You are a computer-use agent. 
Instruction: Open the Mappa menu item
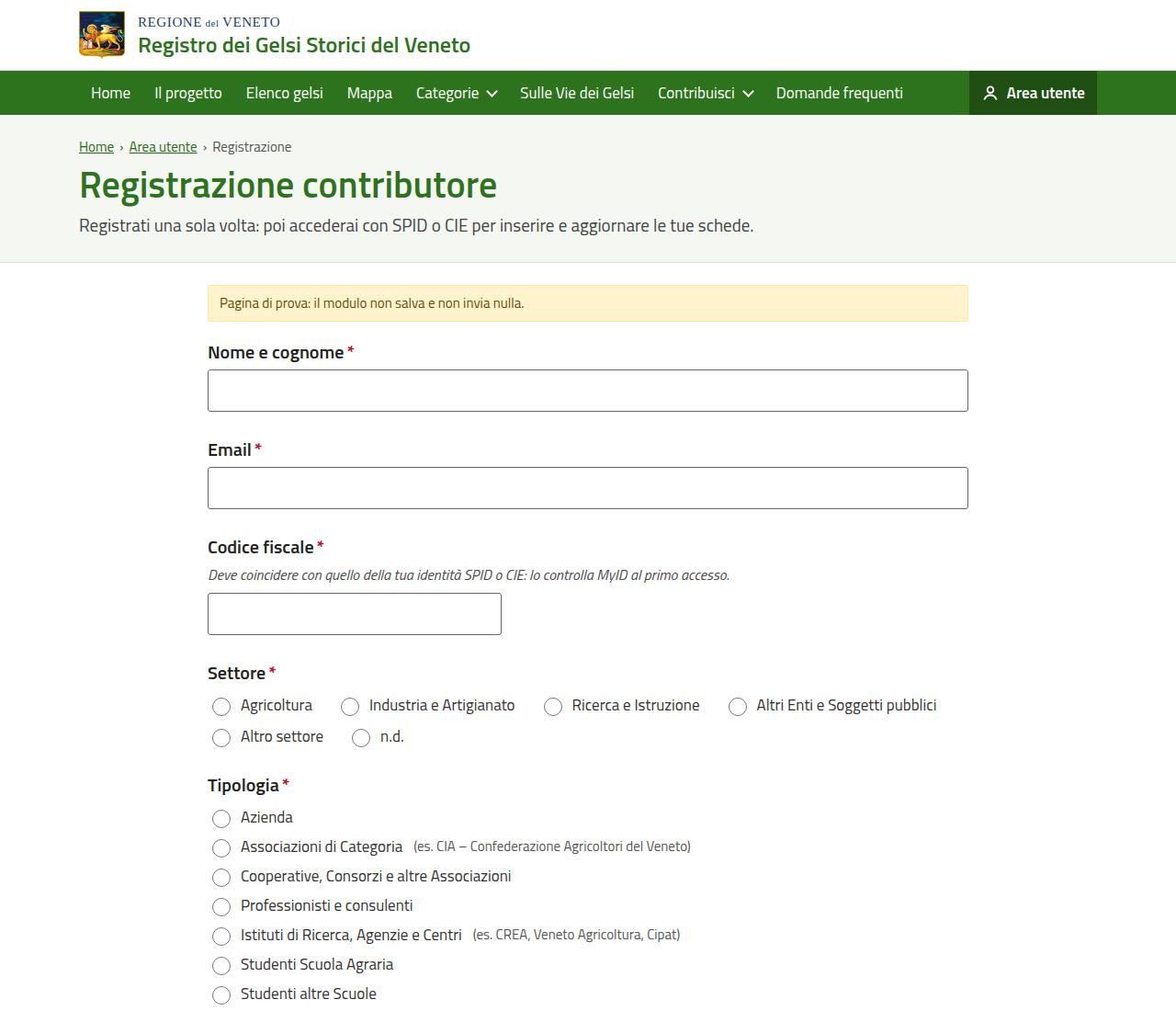pos(369,93)
